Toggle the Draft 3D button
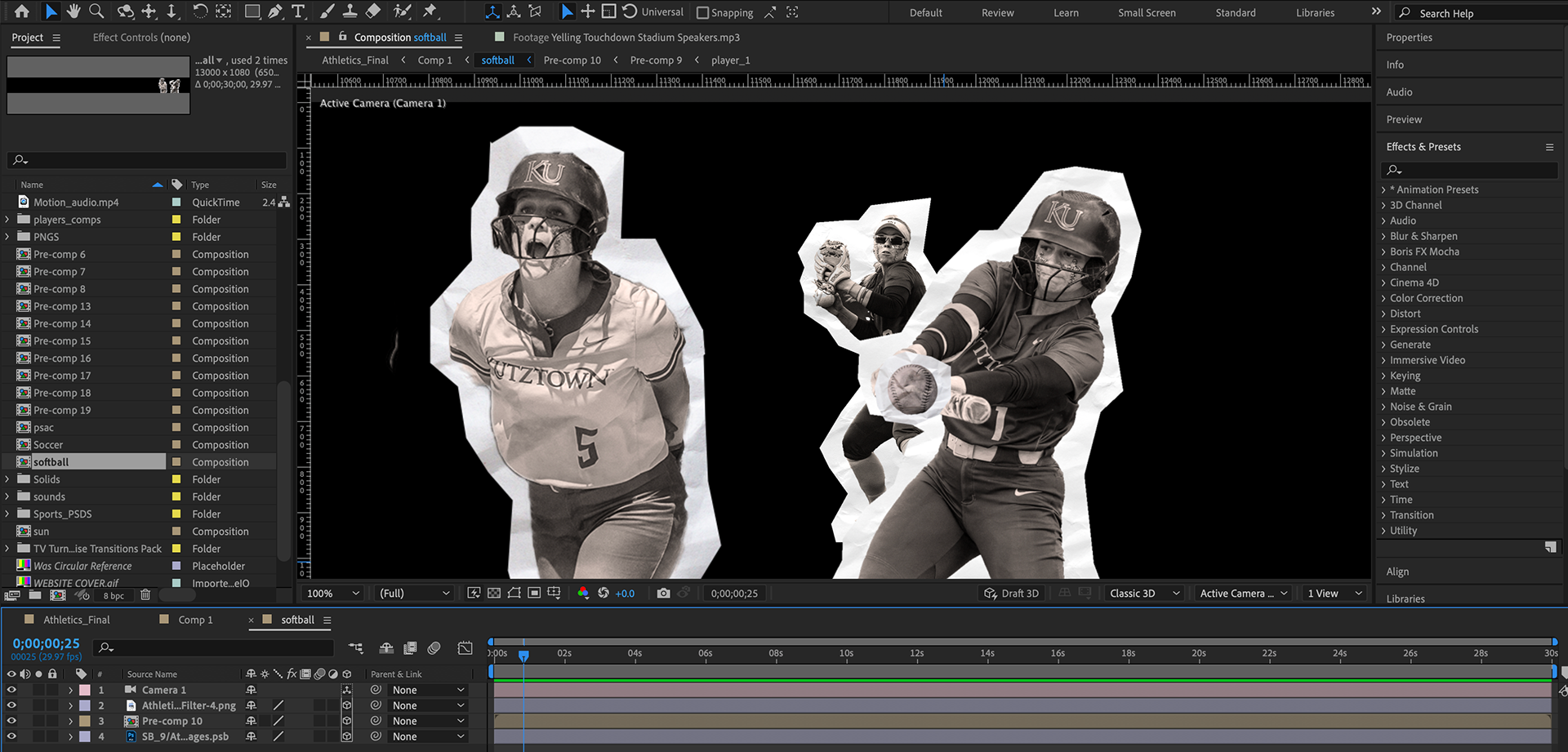Screen dimensions: 1568x752 pos(1012,594)
